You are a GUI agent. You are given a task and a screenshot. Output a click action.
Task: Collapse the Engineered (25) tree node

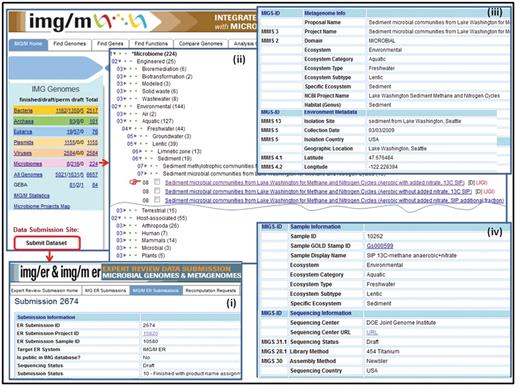pos(120,61)
